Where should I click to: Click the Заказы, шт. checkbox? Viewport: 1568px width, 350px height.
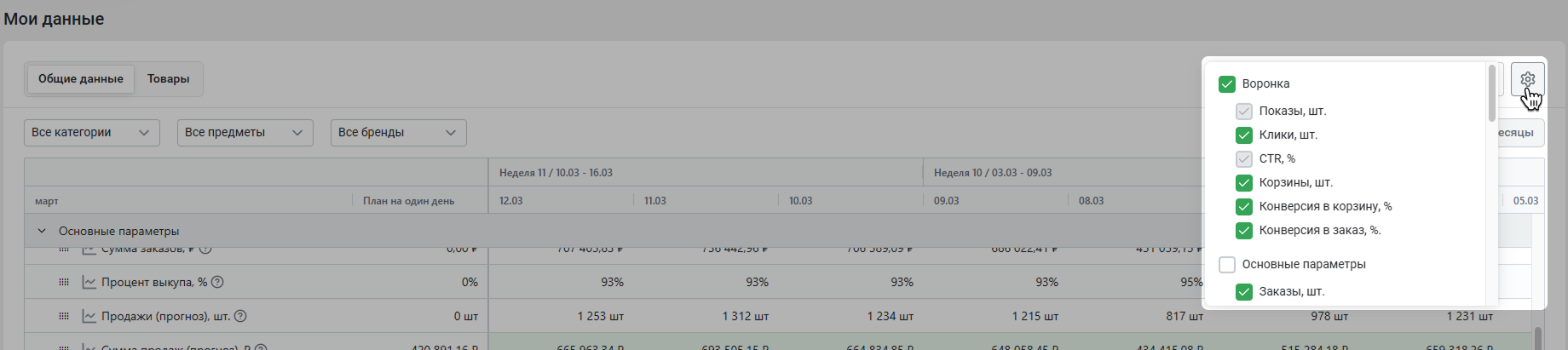pyautogui.click(x=1244, y=291)
